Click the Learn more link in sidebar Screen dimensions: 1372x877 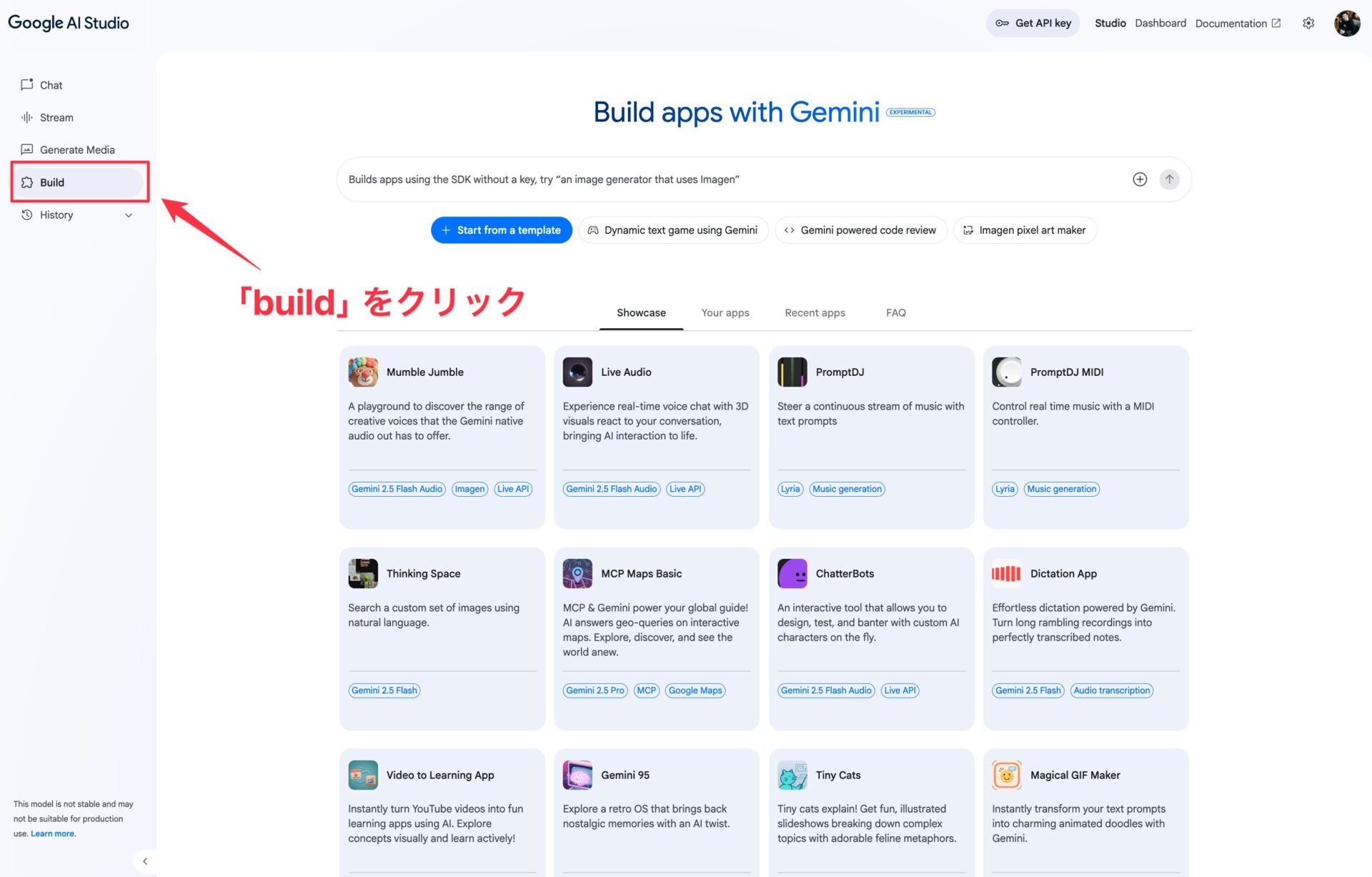52,833
